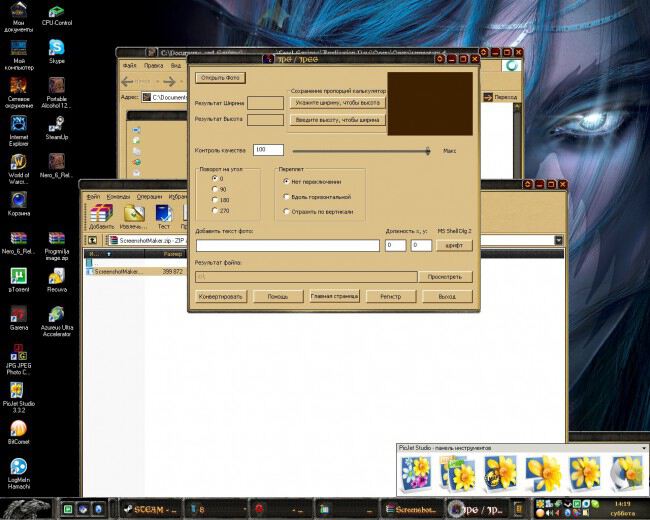The height and width of the screenshot is (520, 650).
Task: Switch to the STEAM taskbar button
Action: pyautogui.click(x=151, y=509)
